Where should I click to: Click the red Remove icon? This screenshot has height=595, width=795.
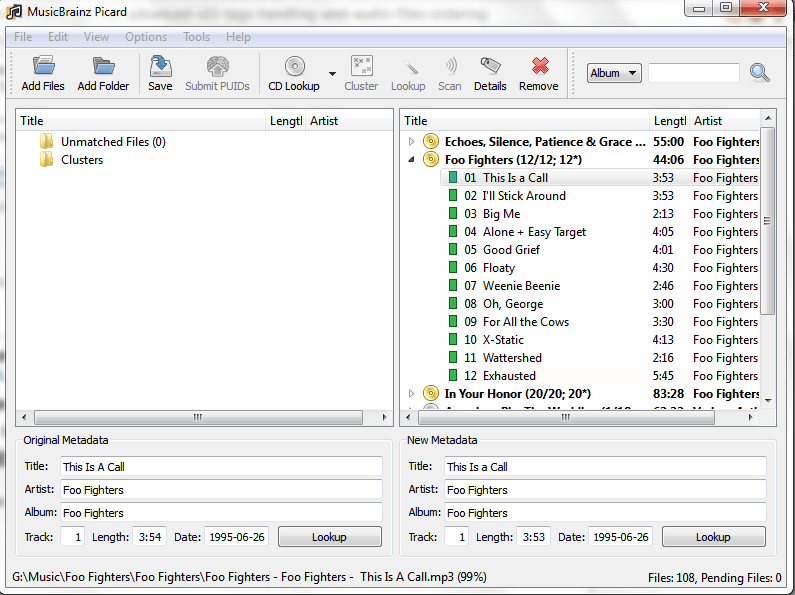(x=539, y=67)
